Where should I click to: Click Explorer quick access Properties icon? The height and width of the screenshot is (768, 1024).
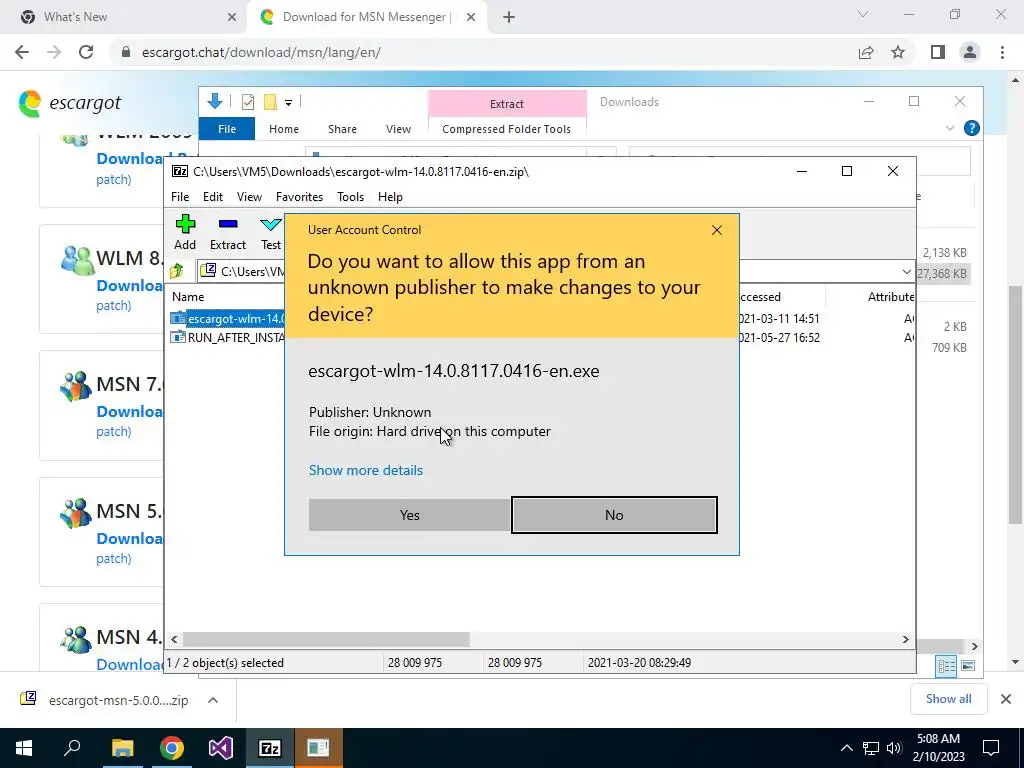[x=248, y=102]
